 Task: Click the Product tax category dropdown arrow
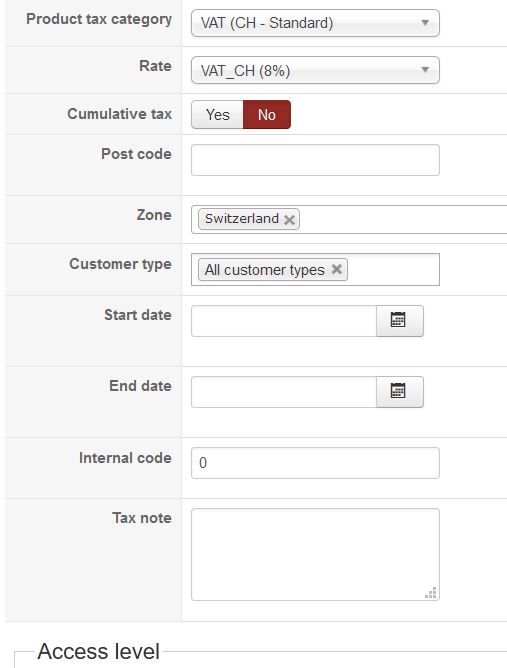point(425,23)
